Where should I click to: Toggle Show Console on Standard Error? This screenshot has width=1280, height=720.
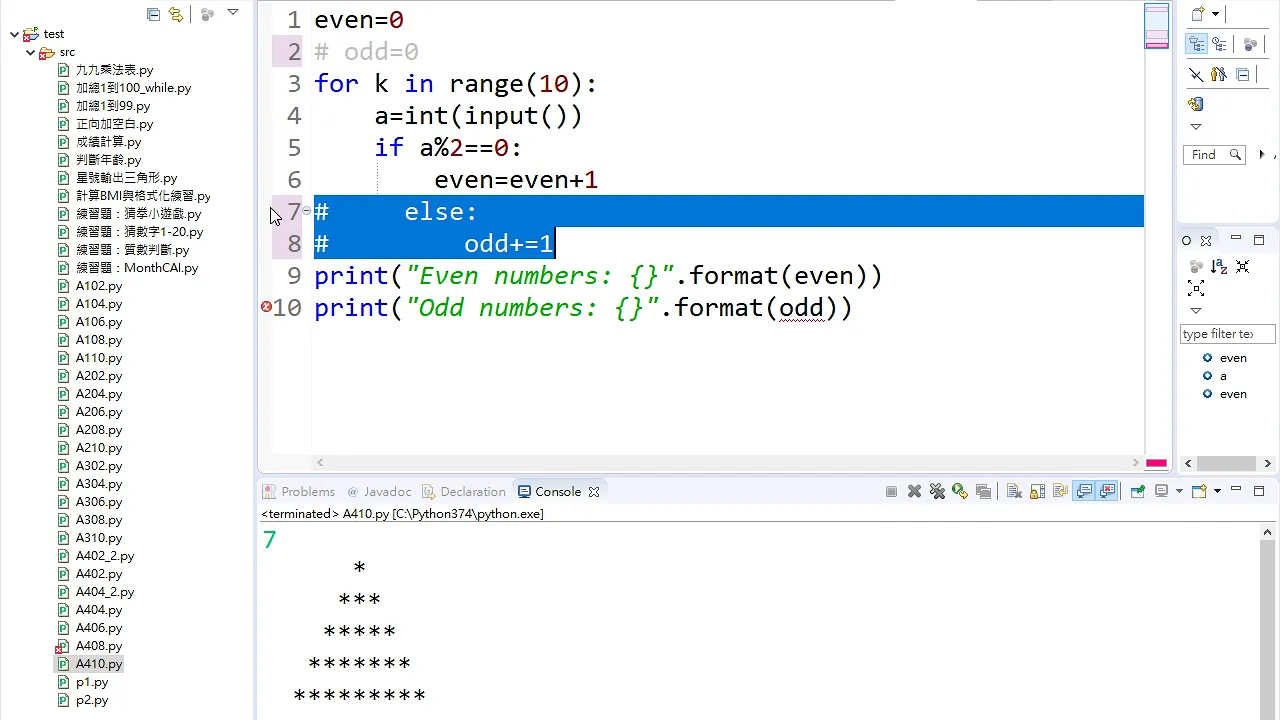point(1107,491)
